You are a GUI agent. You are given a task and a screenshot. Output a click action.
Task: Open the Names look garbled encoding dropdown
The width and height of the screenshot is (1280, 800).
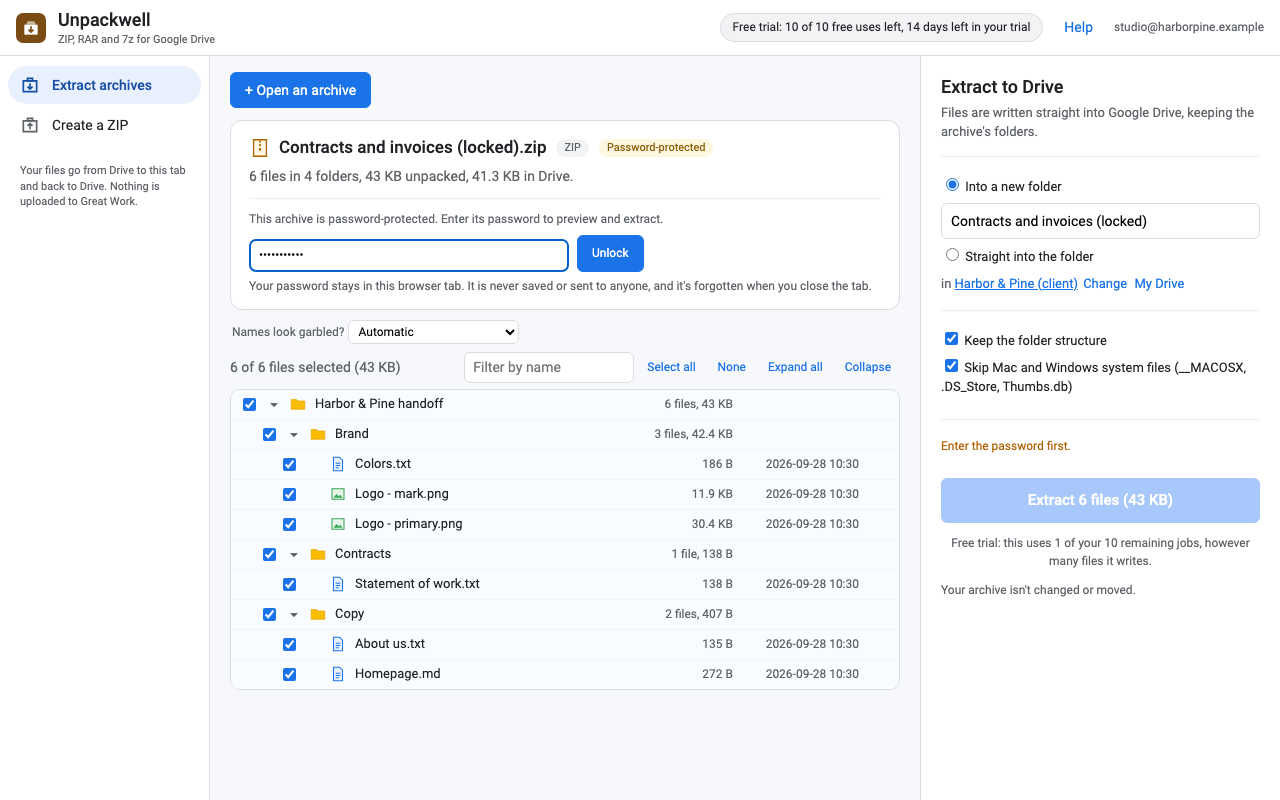point(434,332)
